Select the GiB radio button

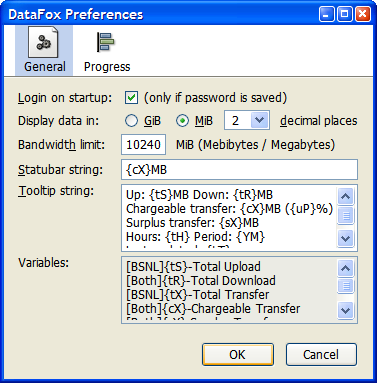pos(131,121)
